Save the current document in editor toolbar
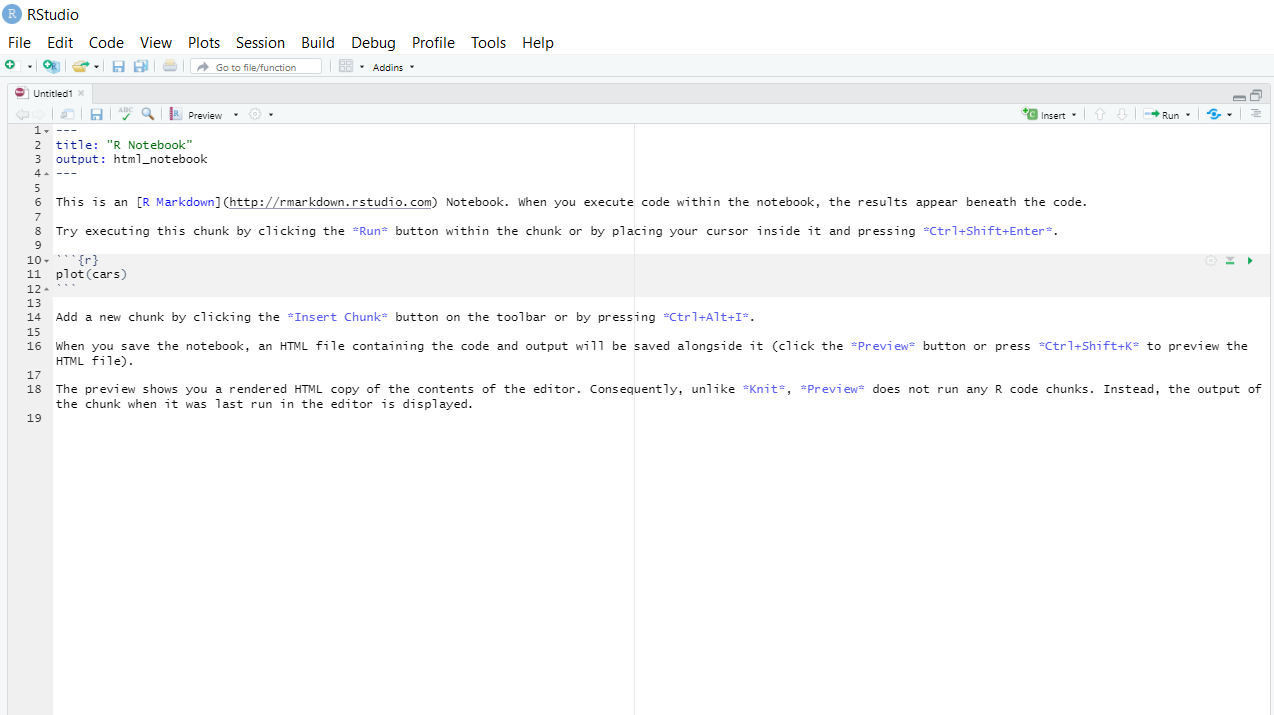The width and height of the screenshot is (1274, 715). point(97,115)
